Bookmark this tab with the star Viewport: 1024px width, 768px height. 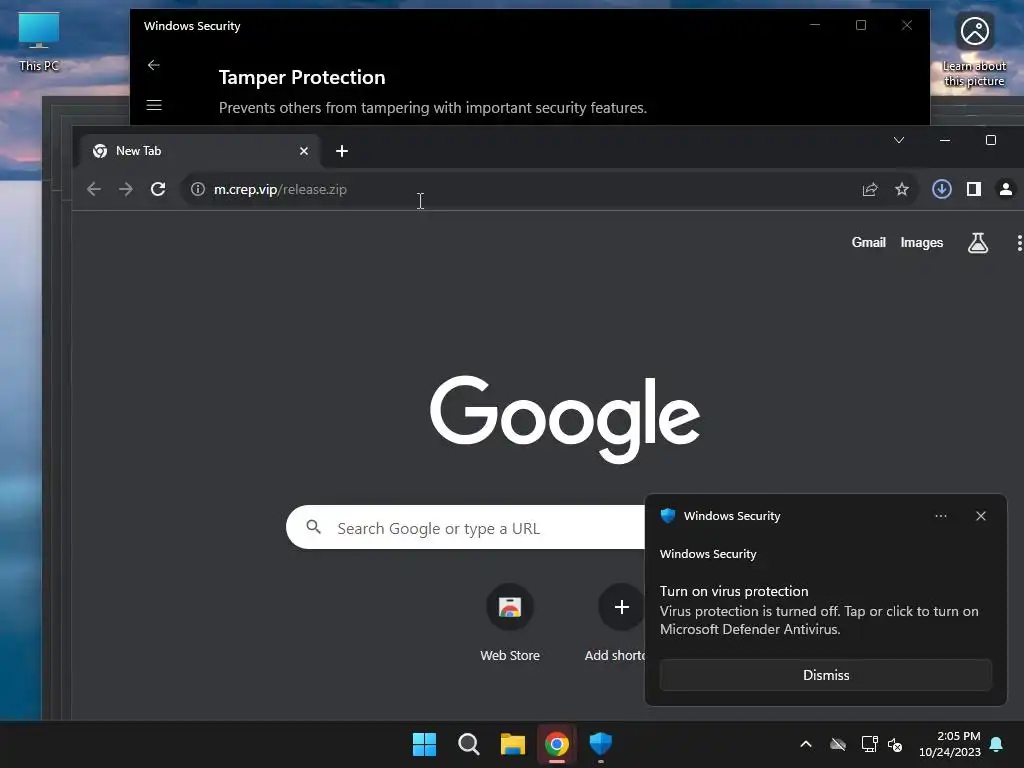[x=902, y=189]
